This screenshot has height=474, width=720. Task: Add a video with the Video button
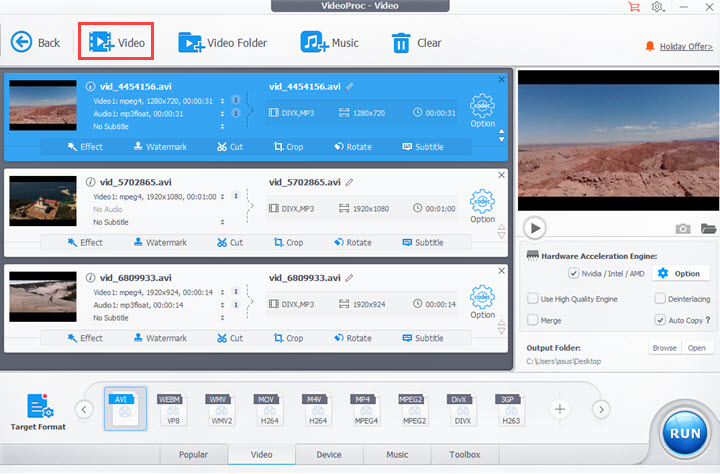[x=116, y=42]
